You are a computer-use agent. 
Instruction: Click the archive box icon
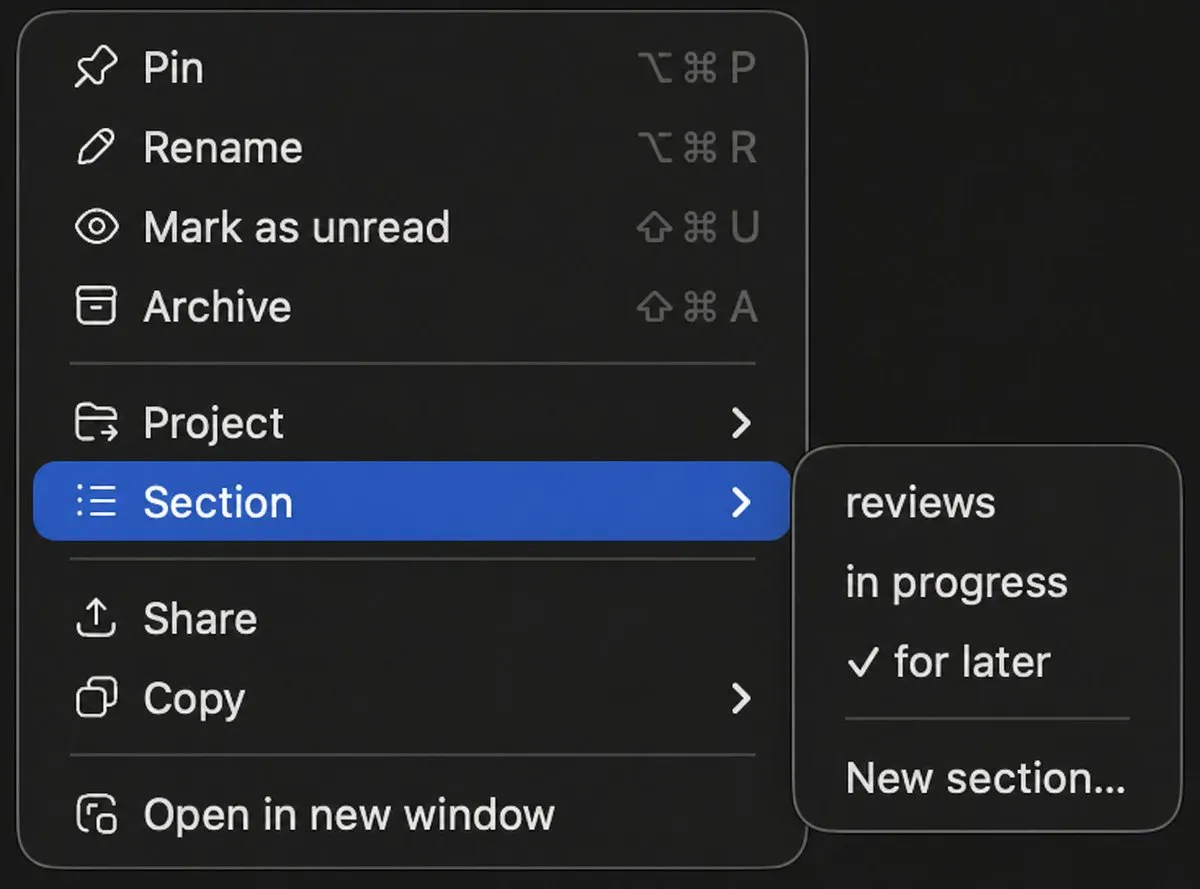click(96, 306)
